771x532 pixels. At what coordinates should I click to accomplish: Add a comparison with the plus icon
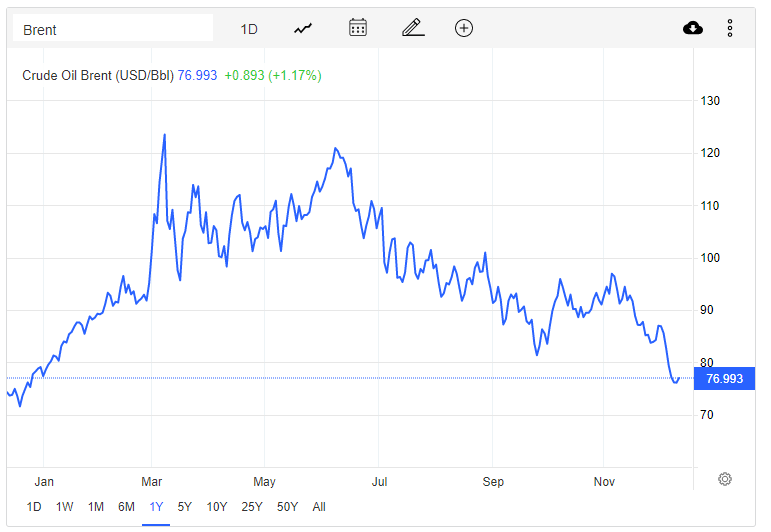pos(464,28)
